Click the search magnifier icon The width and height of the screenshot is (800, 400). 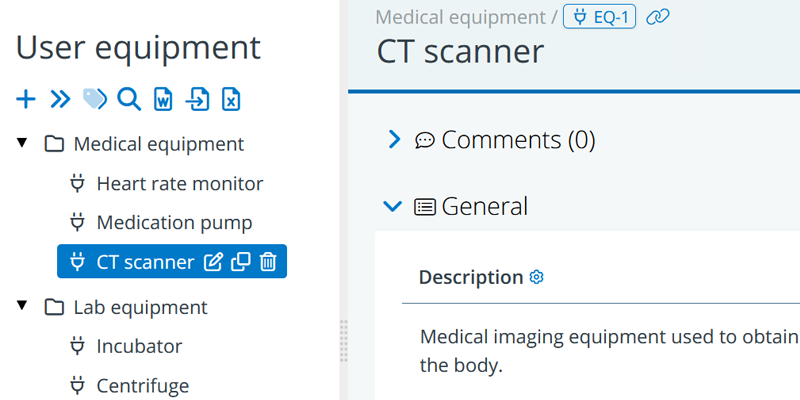(128, 98)
